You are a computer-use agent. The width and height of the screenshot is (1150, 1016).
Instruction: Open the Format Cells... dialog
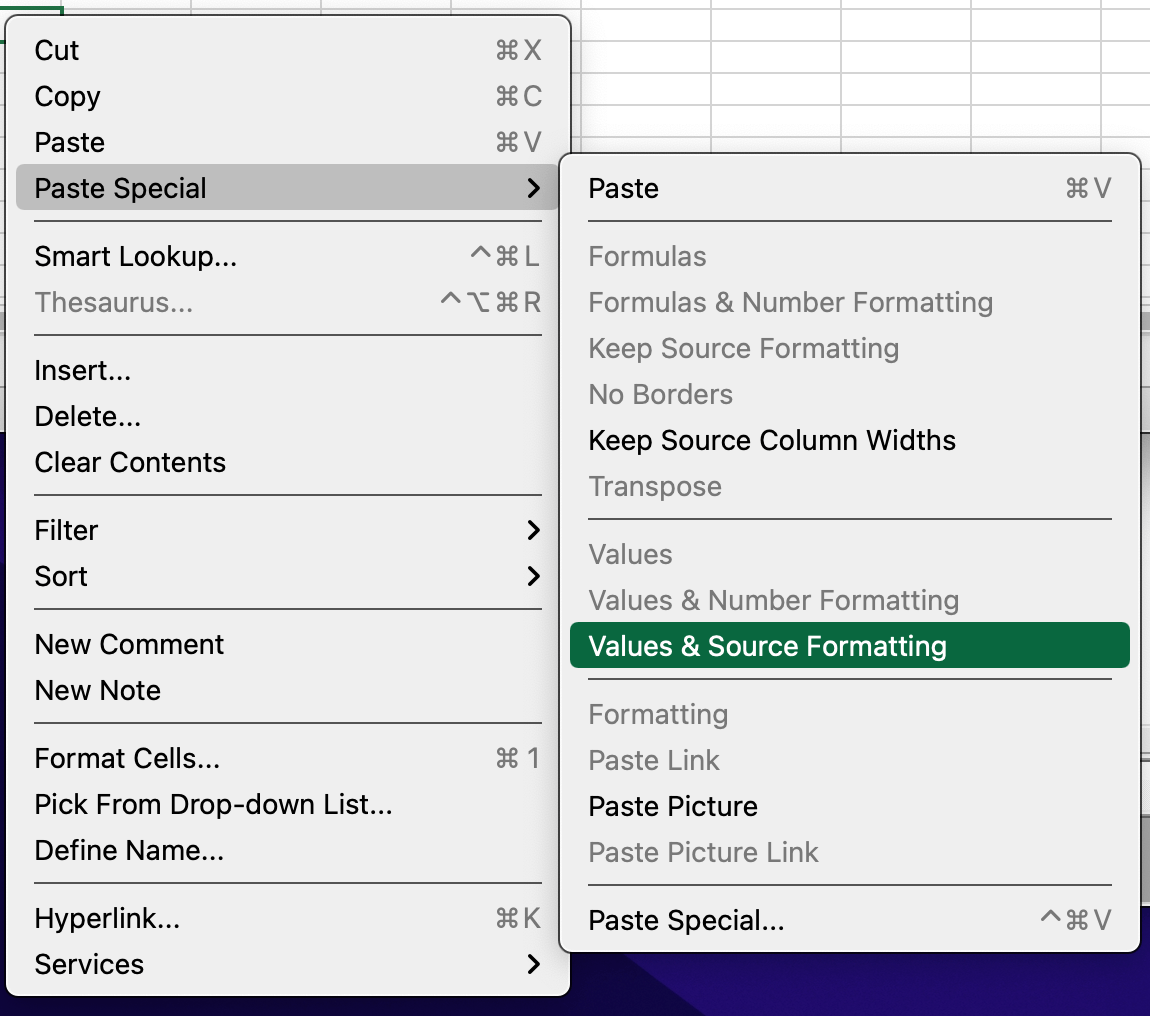pos(127,759)
